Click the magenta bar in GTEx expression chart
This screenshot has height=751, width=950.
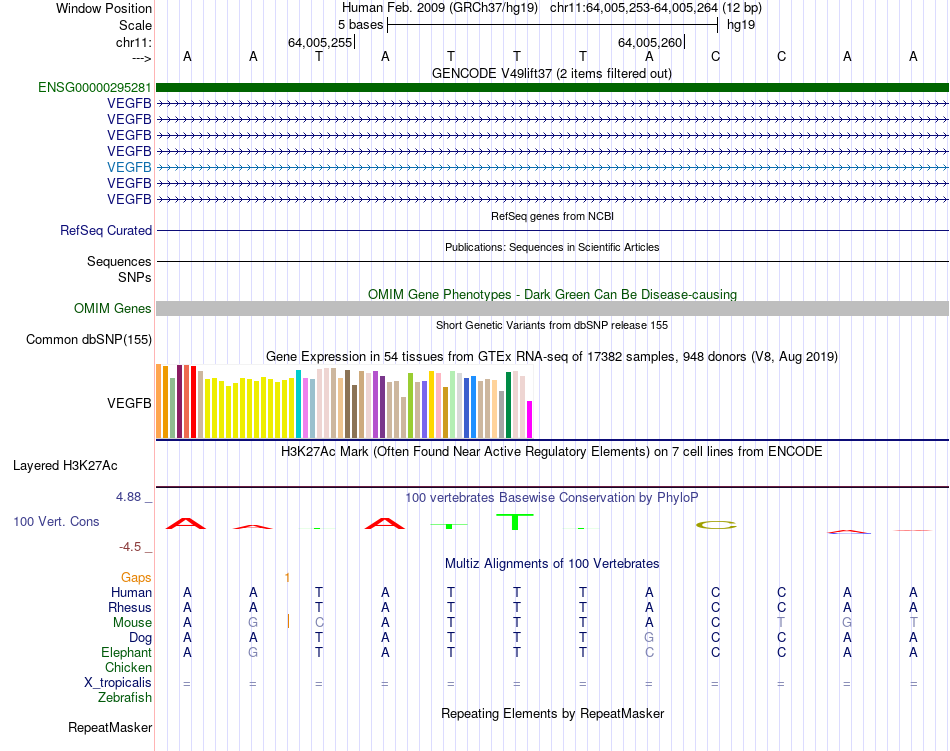(530, 419)
